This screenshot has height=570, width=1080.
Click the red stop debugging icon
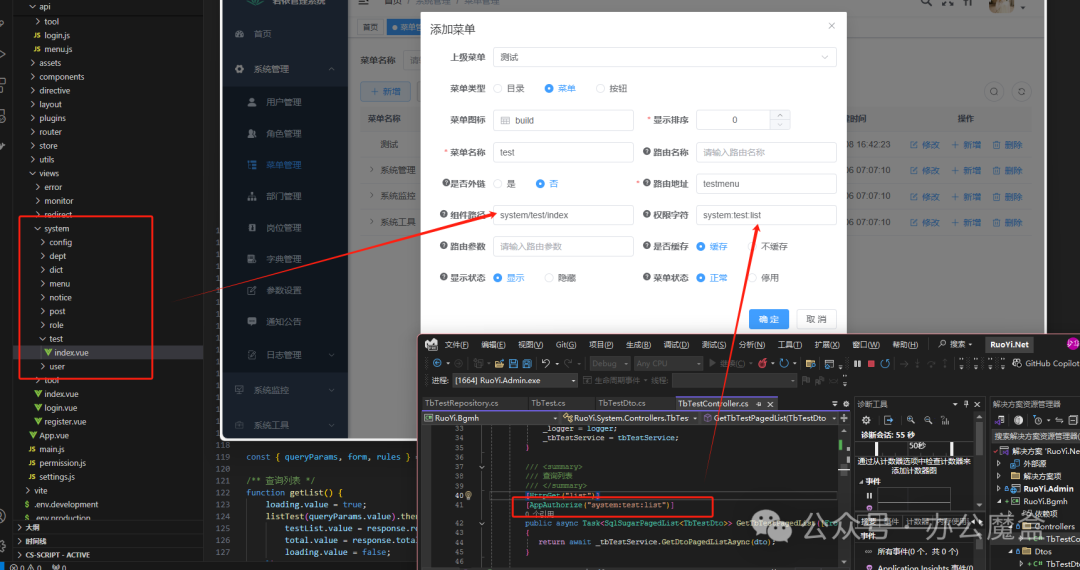[871, 363]
